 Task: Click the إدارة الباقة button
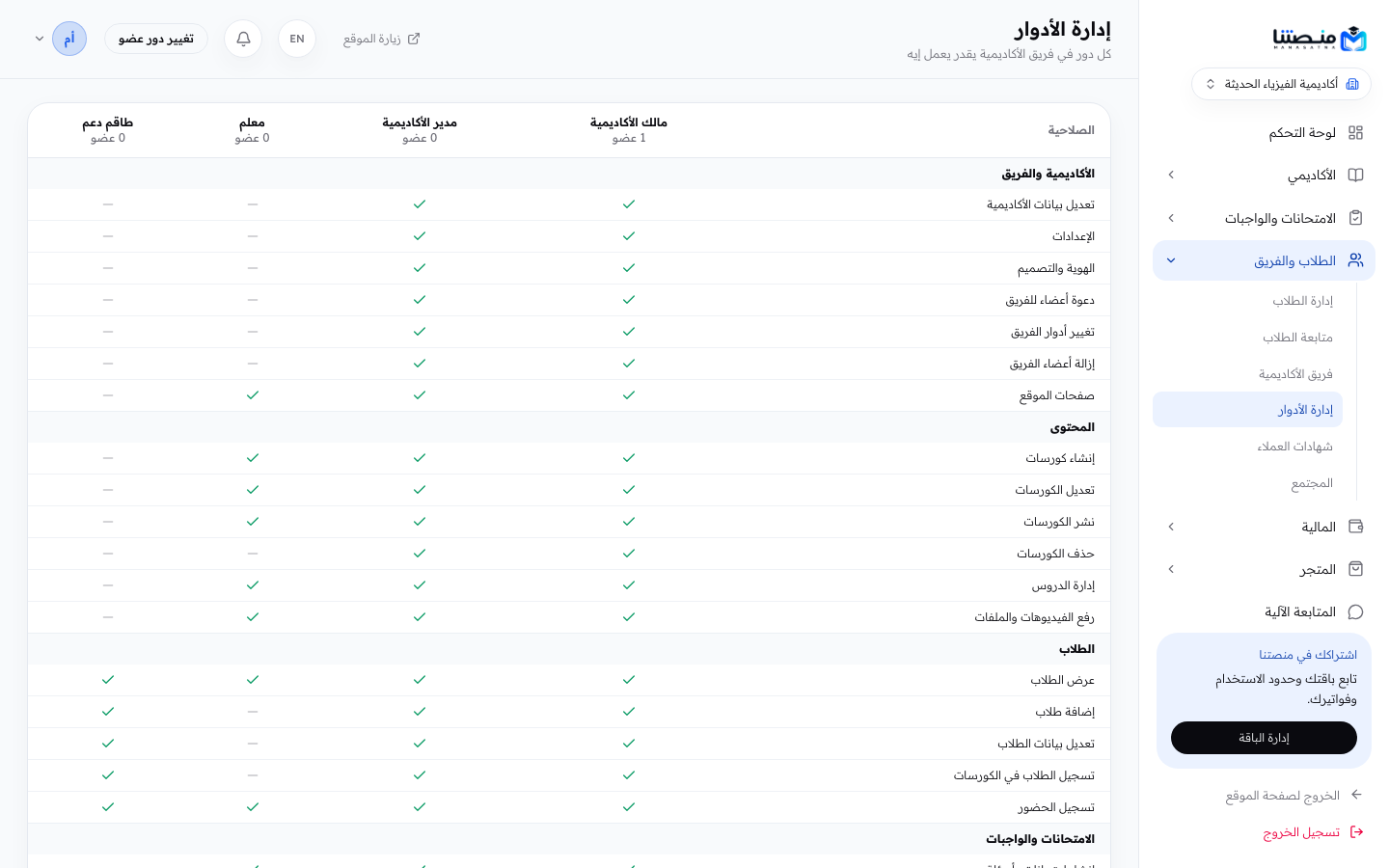(1264, 738)
